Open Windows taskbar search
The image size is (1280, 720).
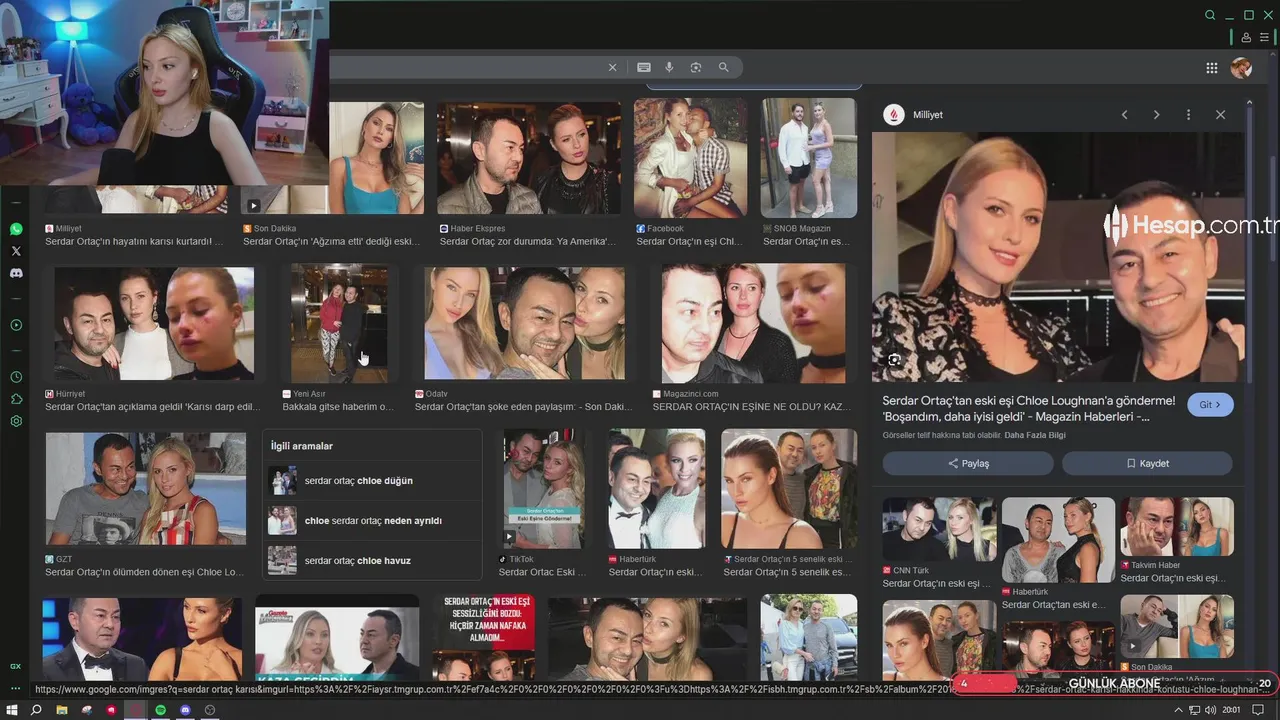[x=36, y=710]
